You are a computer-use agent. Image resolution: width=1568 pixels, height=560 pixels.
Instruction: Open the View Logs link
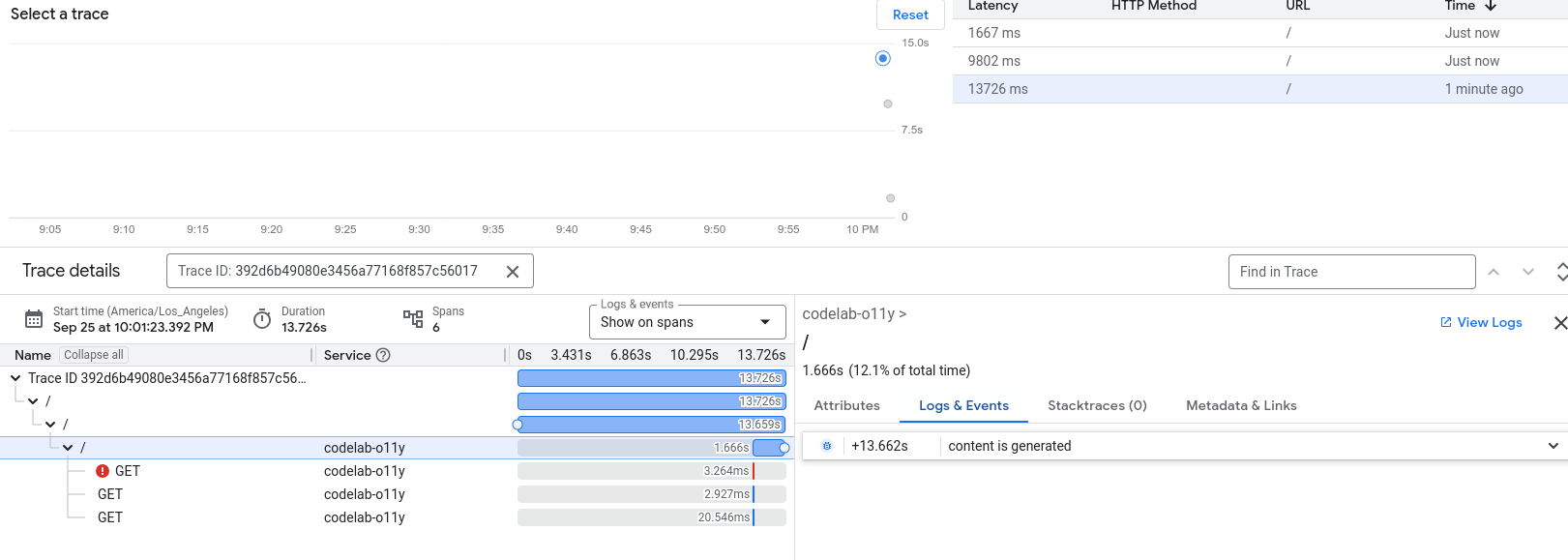1481,322
